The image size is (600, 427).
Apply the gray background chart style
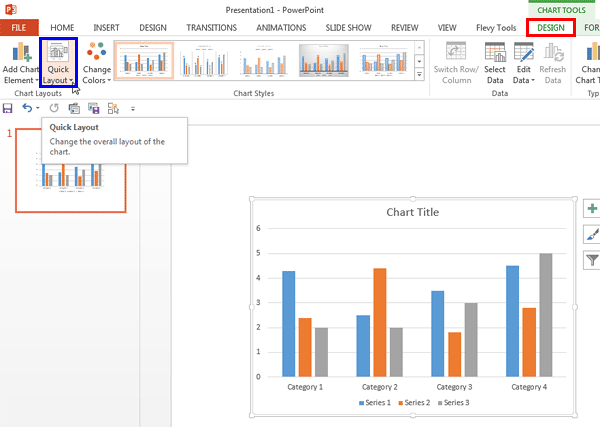point(324,60)
